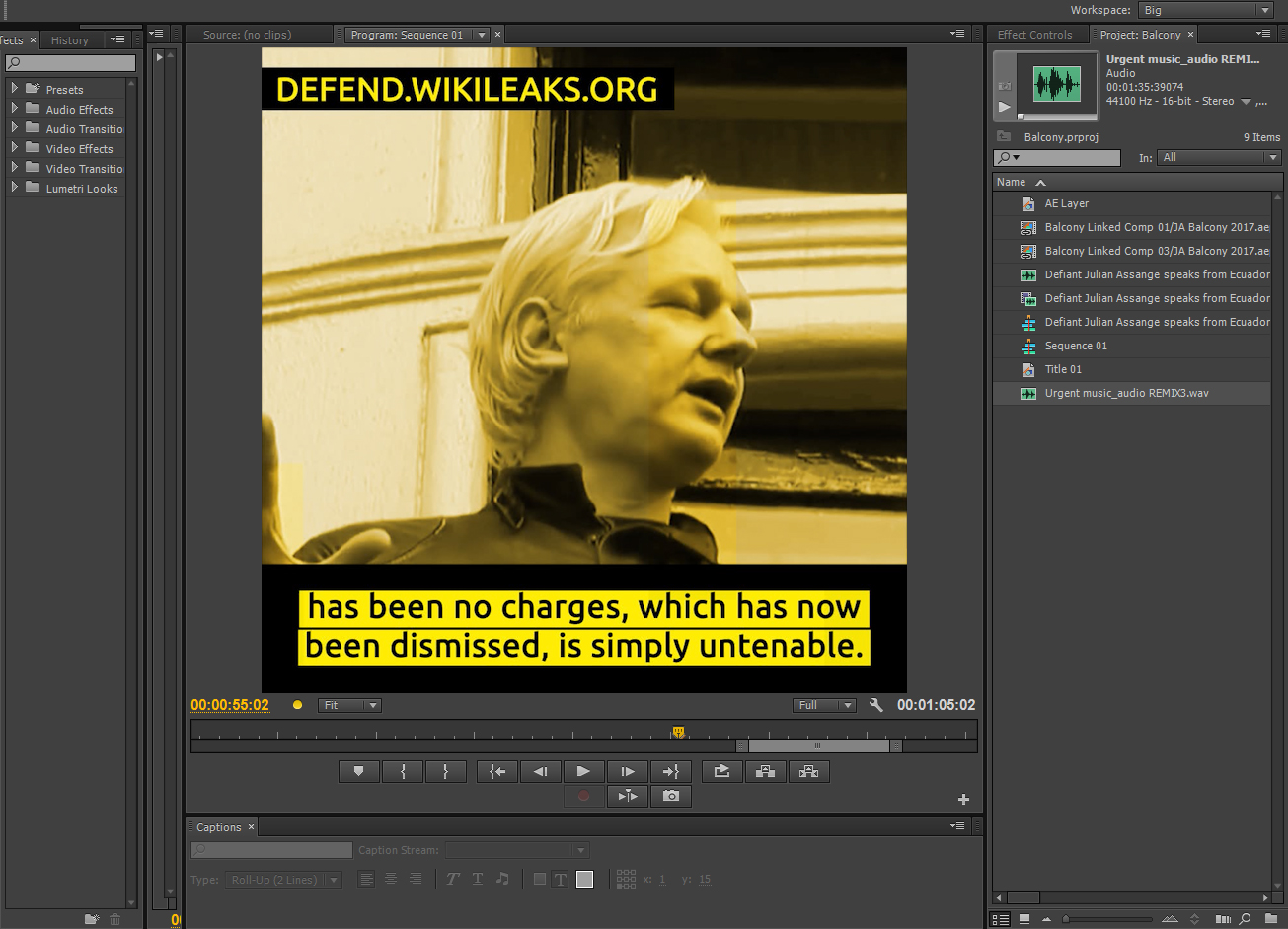Click the Effects panel search field
Viewport: 1288px width, 929px height.
[71, 63]
